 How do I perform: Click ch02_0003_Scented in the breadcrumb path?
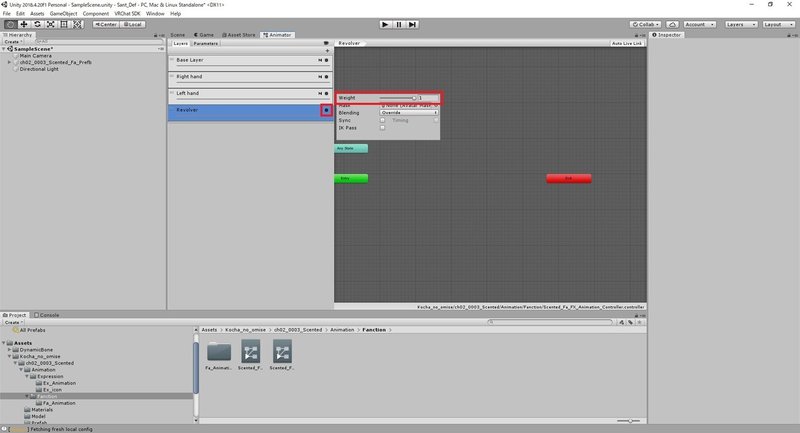click(x=298, y=330)
